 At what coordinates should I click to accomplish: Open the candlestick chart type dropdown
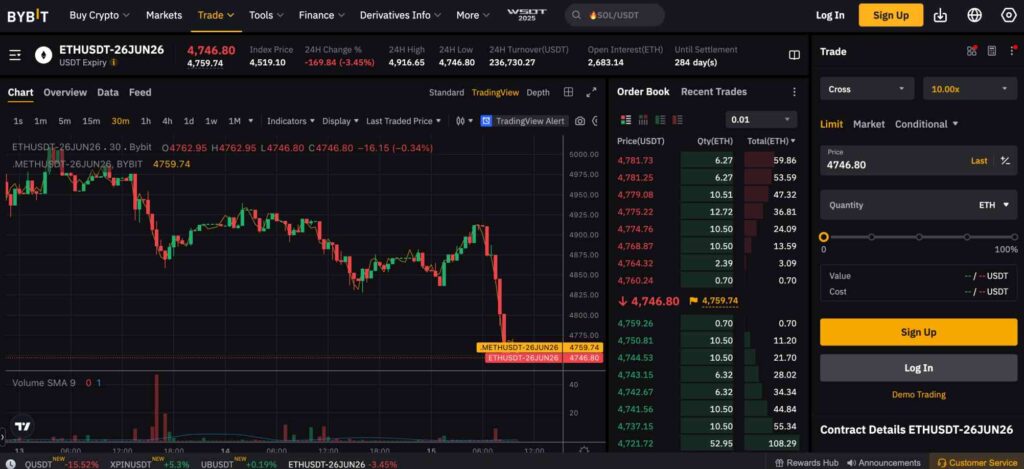pos(464,121)
